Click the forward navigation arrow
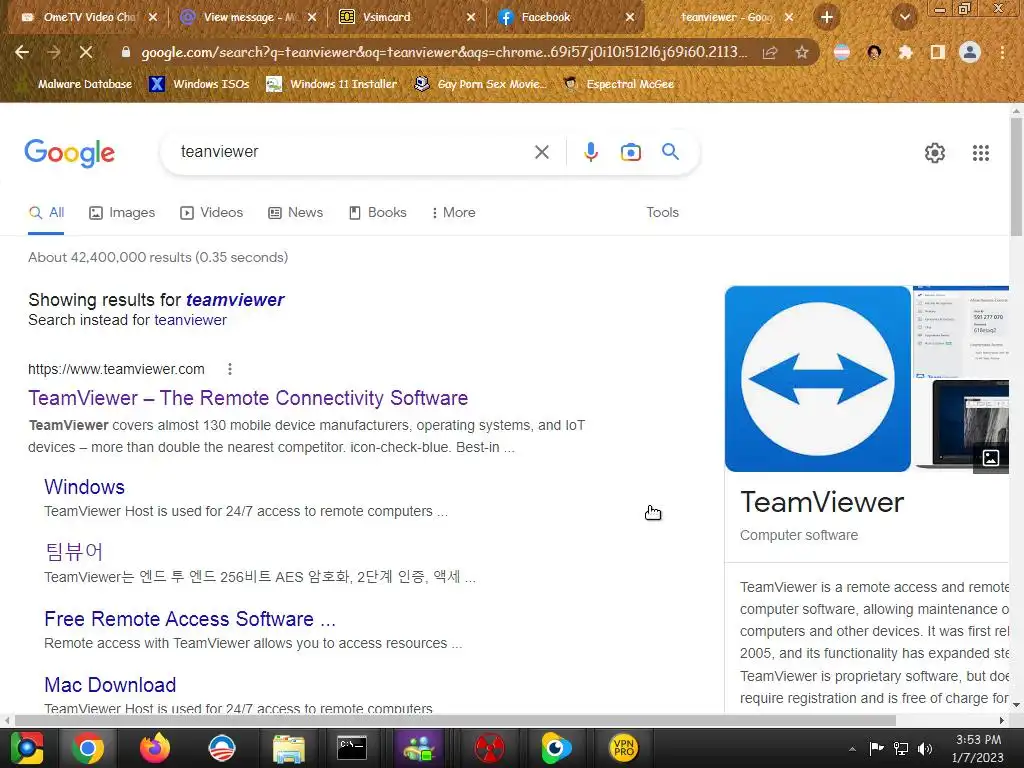This screenshot has height=768, width=1024. coord(54,52)
